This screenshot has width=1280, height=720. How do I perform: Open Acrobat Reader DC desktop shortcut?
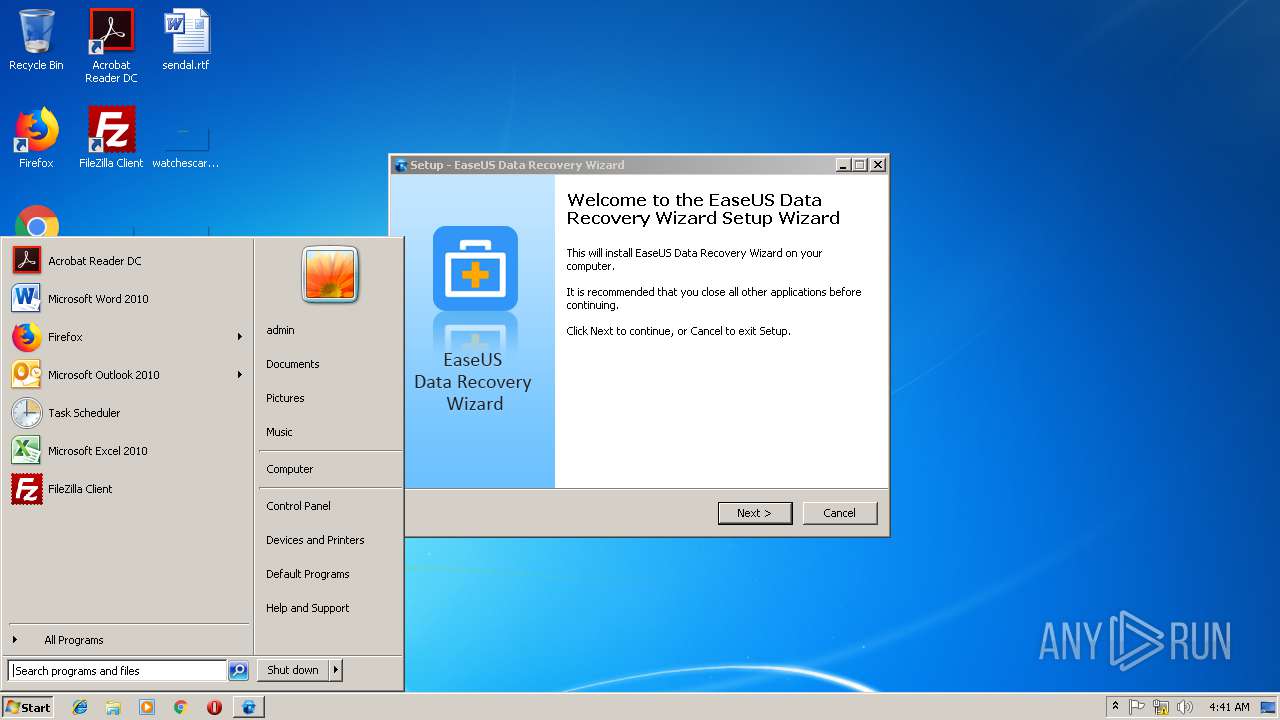[x=111, y=46]
